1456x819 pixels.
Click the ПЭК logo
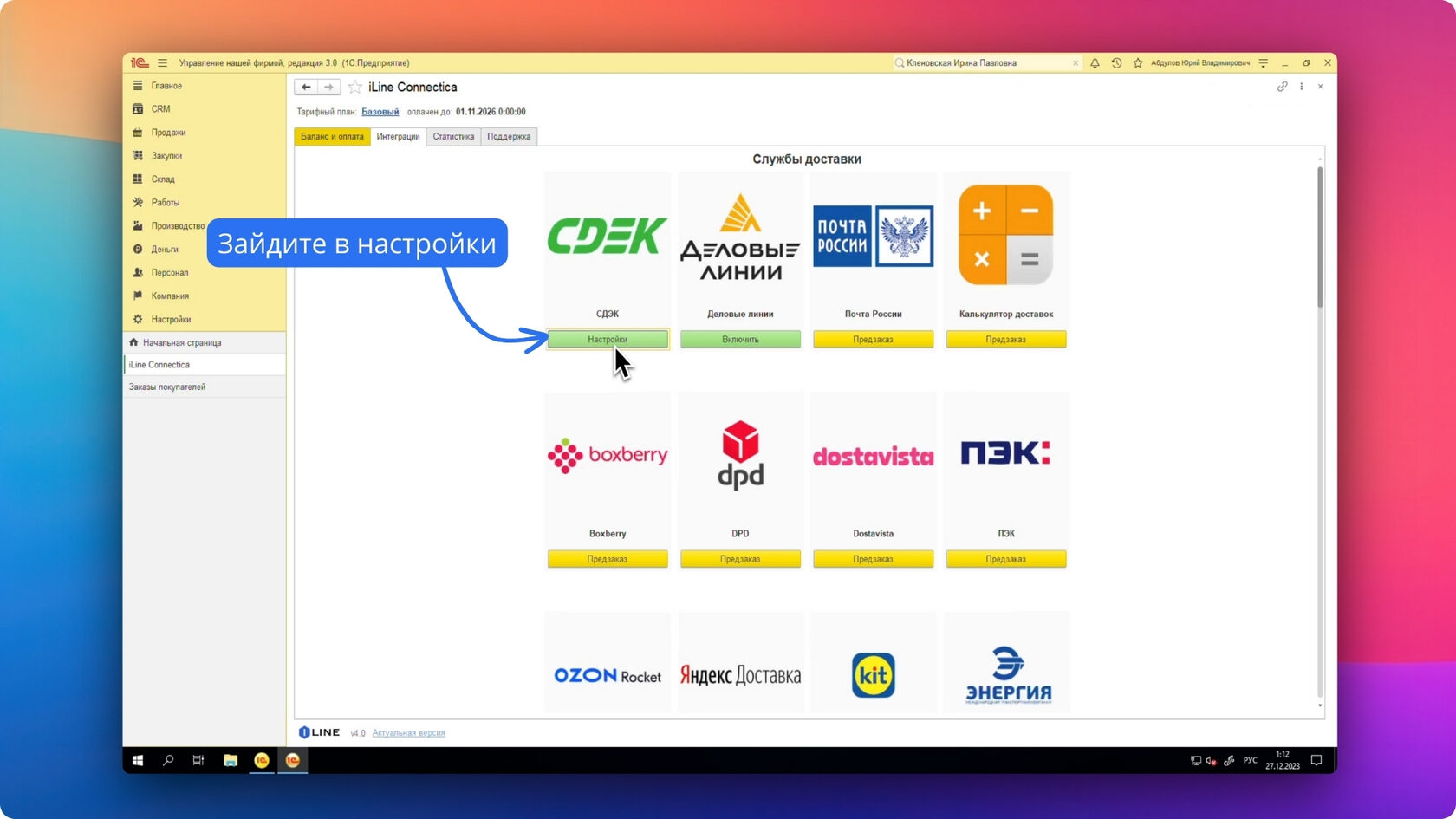(x=1005, y=453)
